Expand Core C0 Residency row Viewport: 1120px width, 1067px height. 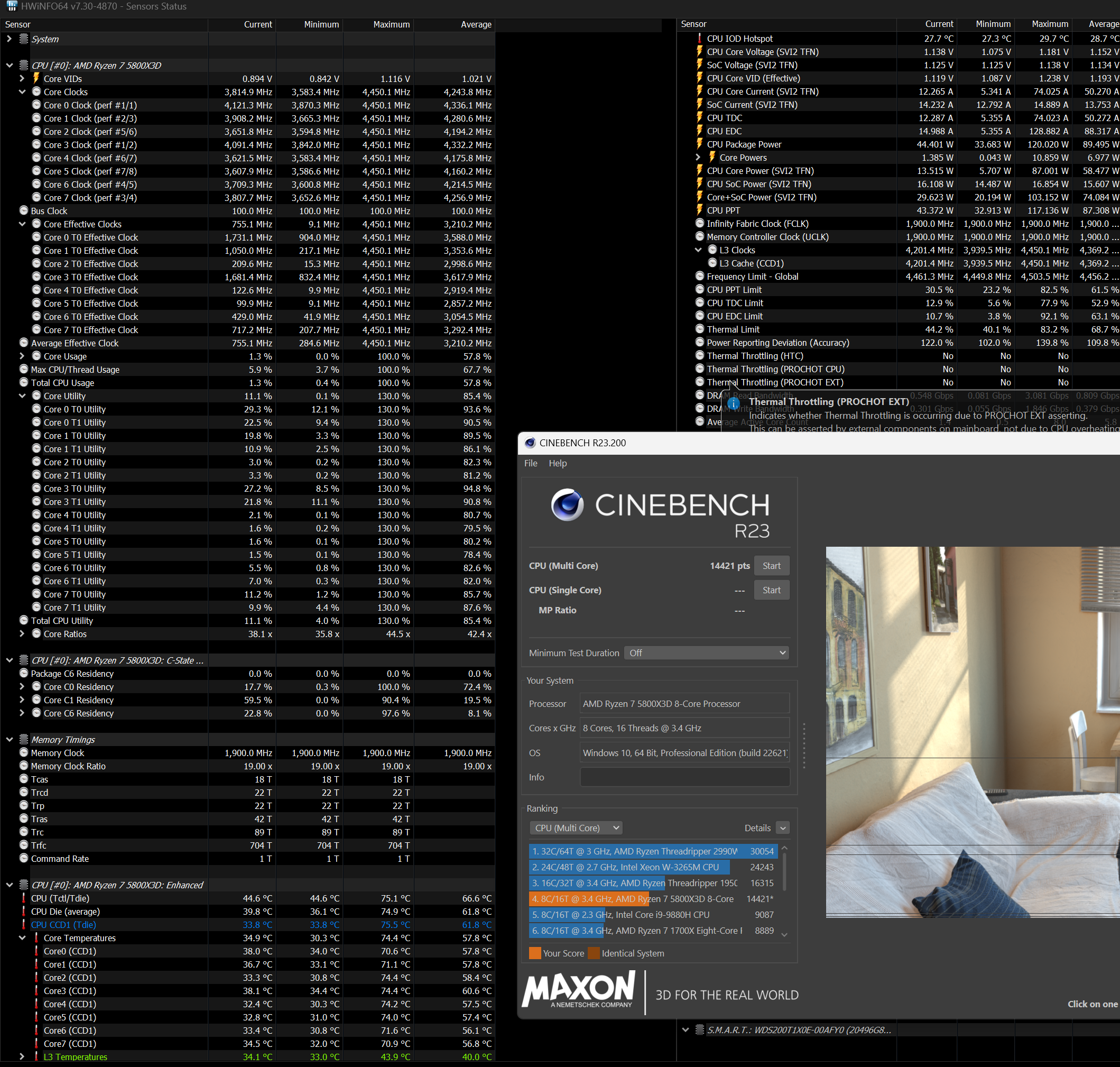tap(22, 686)
